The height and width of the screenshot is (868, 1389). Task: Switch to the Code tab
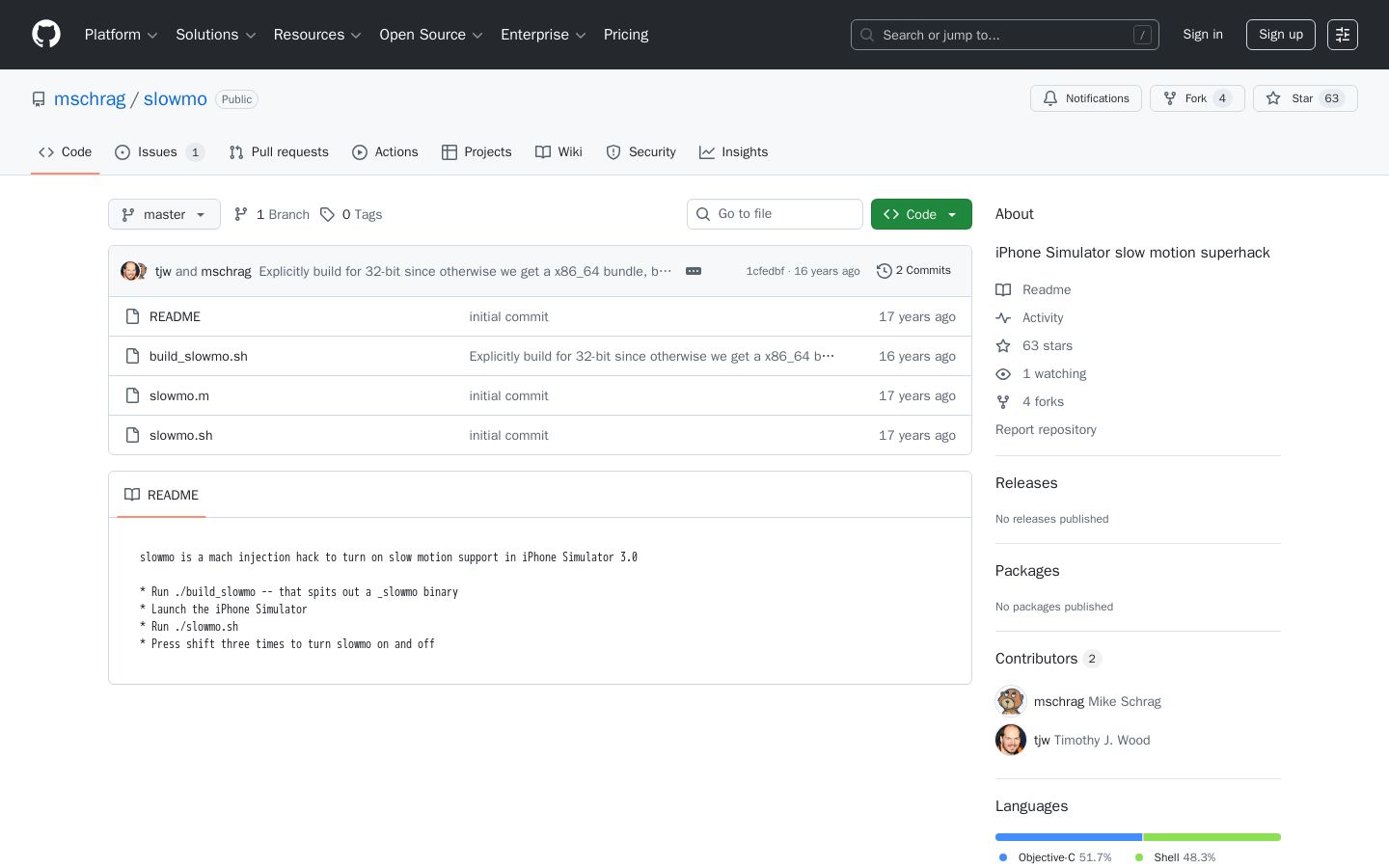click(65, 152)
